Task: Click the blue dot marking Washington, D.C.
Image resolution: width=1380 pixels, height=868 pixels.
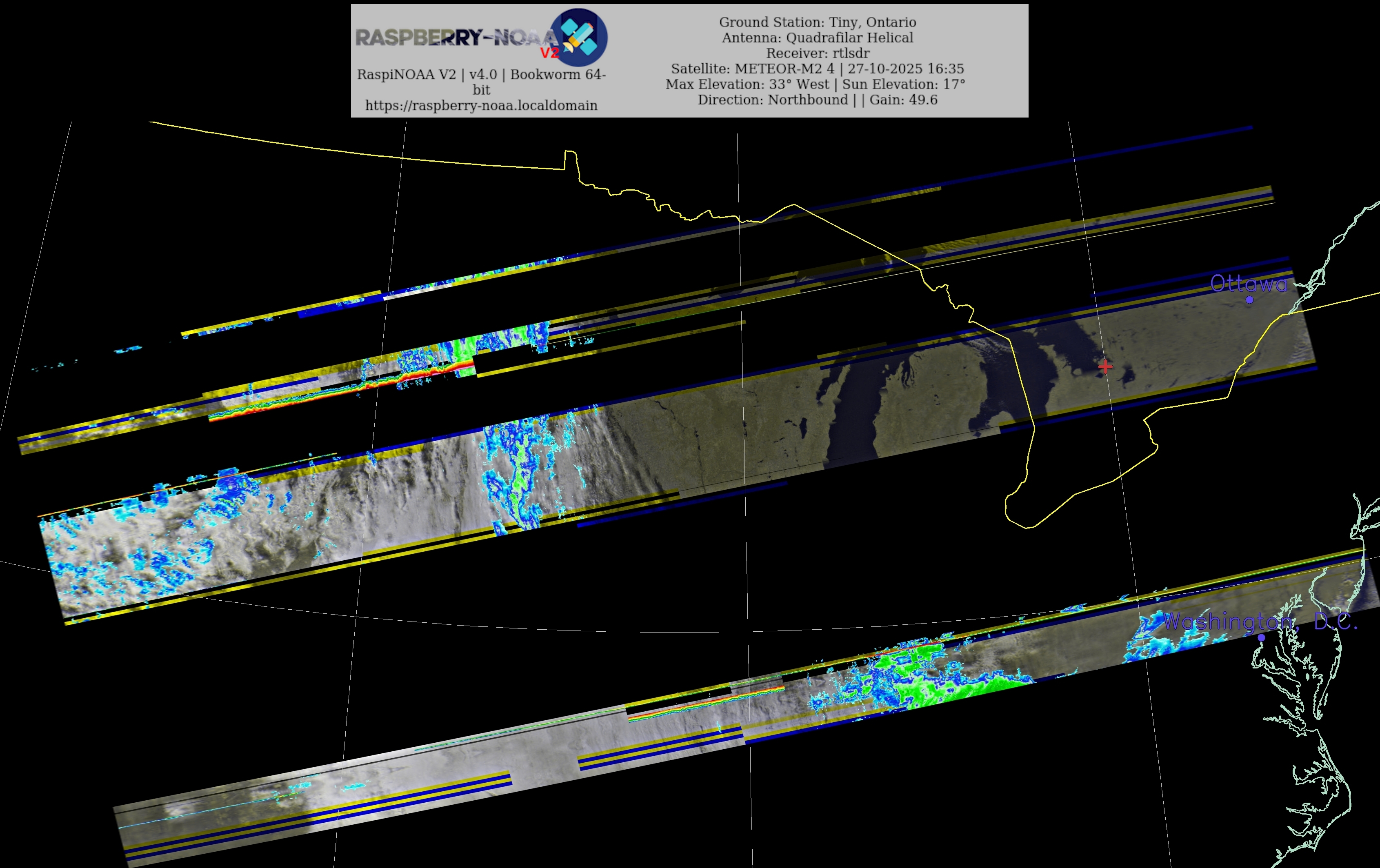Action: pyautogui.click(x=1261, y=638)
